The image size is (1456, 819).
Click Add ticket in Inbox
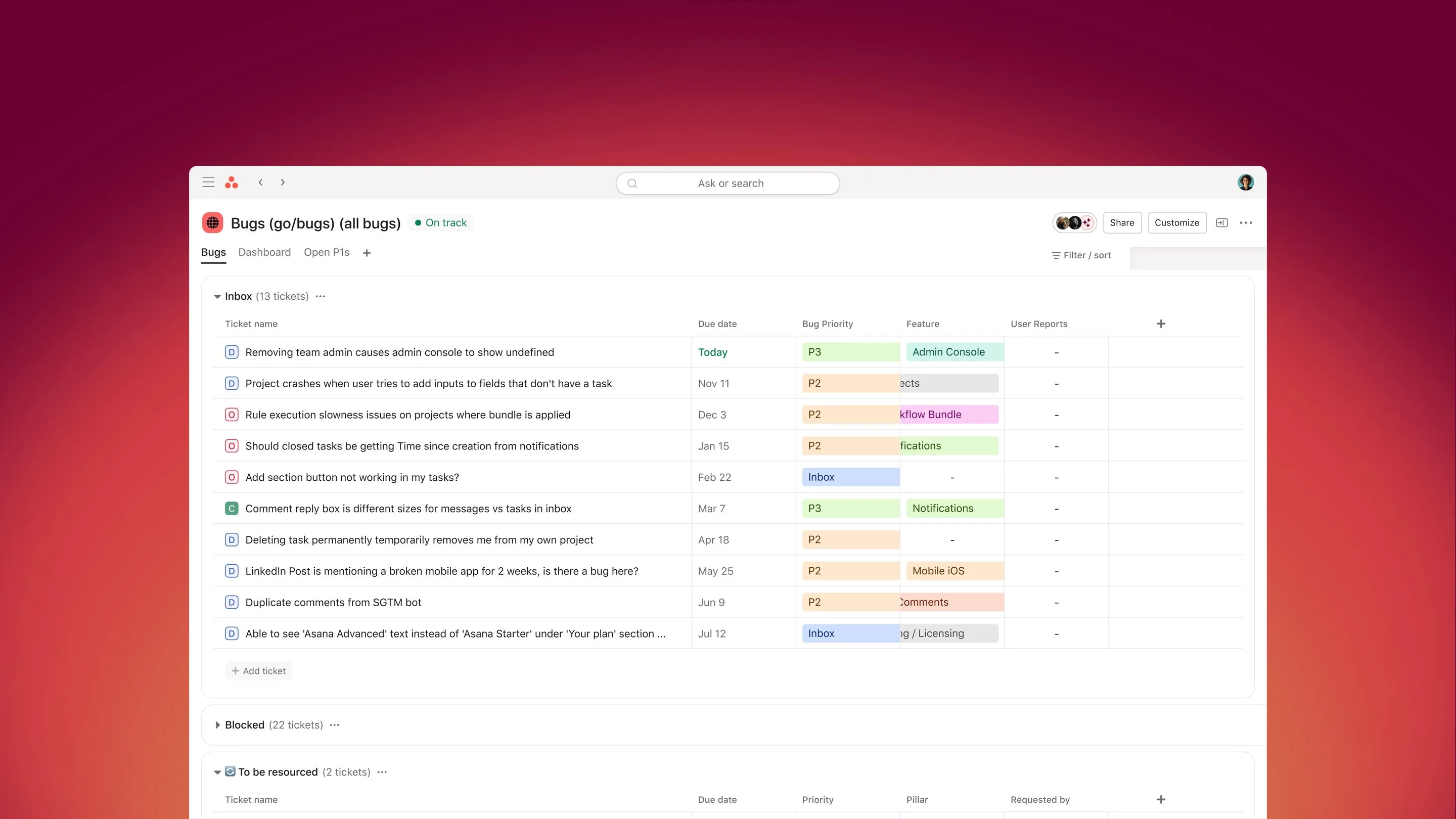click(x=259, y=671)
